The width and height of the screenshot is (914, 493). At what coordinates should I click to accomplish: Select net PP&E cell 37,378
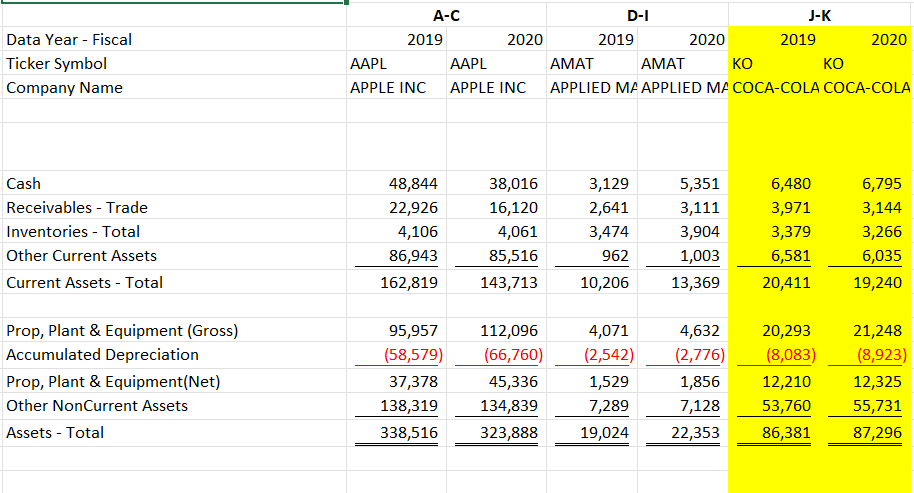[396, 381]
